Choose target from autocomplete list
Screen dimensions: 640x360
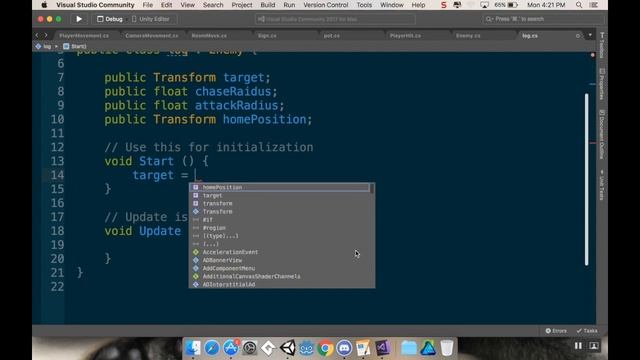(x=279, y=196)
